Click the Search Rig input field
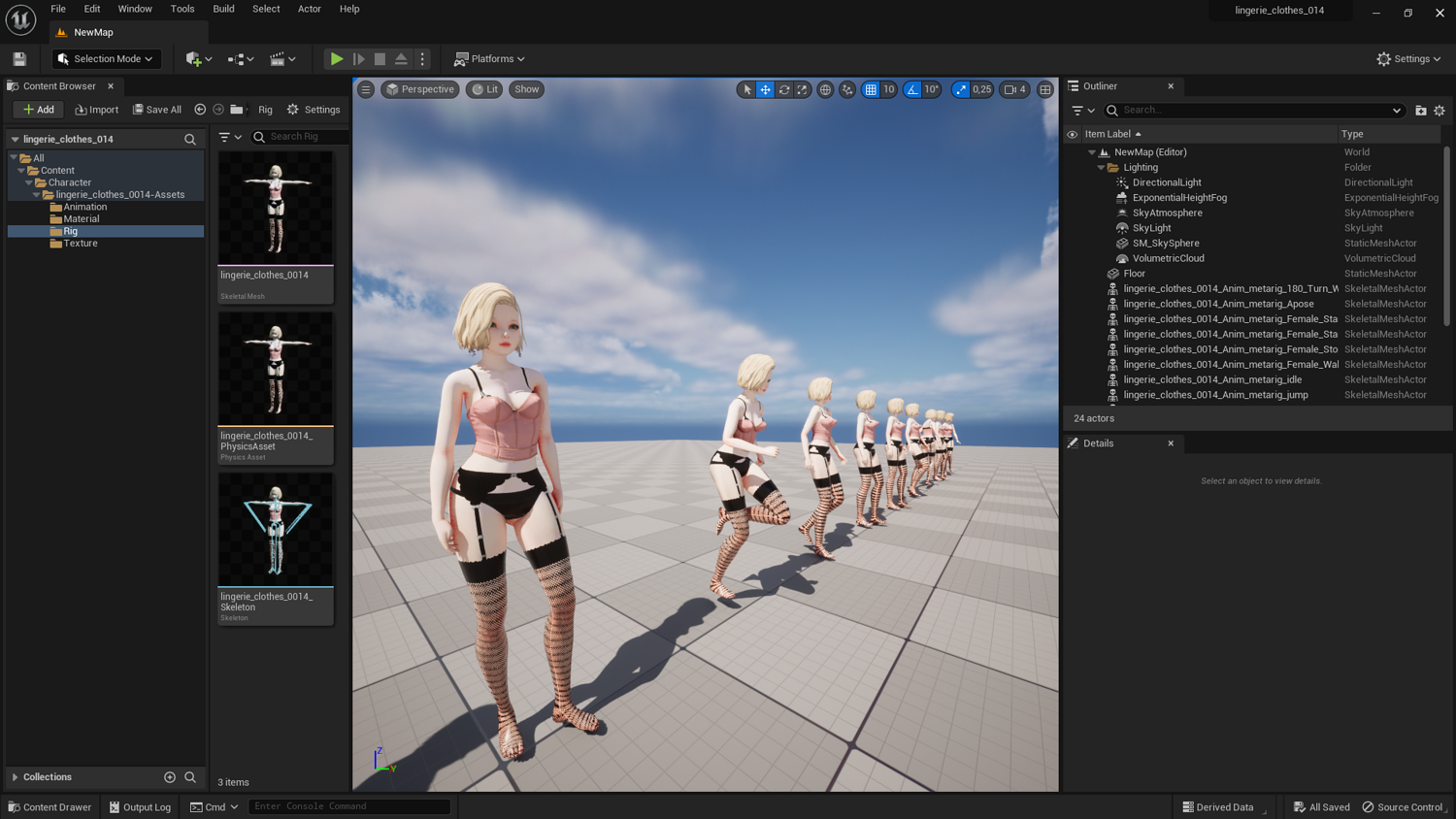 [x=300, y=137]
